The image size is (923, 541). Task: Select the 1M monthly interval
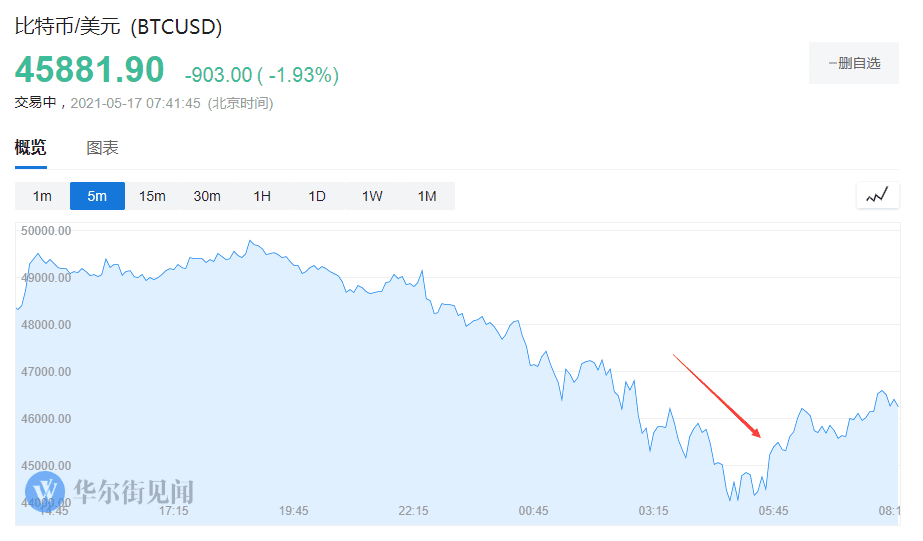click(x=427, y=196)
